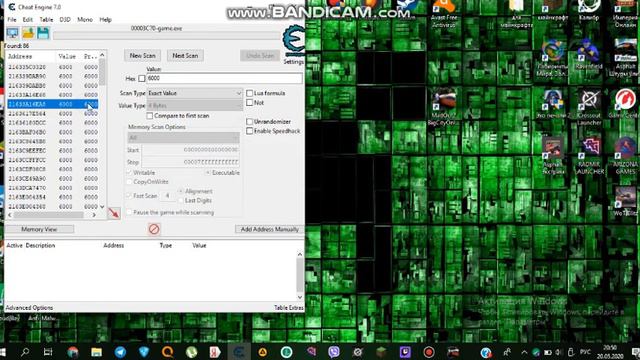This screenshot has width=640, height=360.
Task: Open RADMIR LAUNCHER desktop shortcut
Action: pyautogui.click(x=590, y=156)
